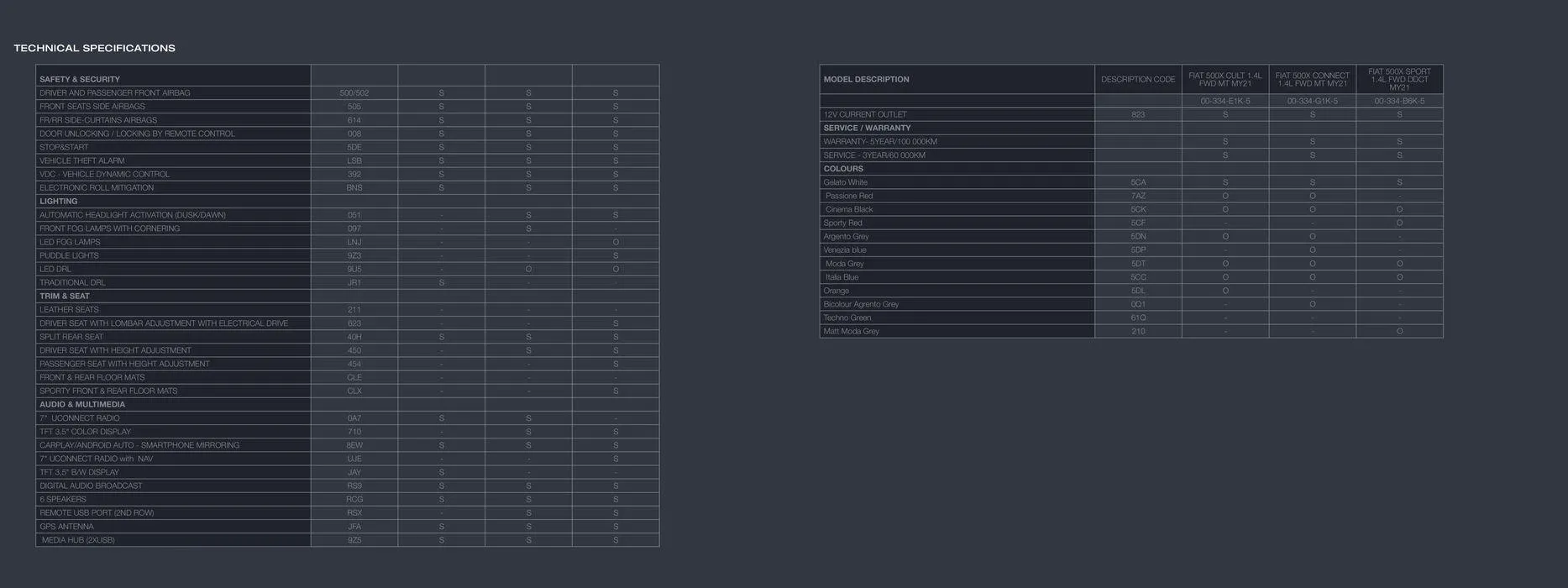Click the LED Fog Lamps row label
Screen dimensions: 1568x588
70,242
